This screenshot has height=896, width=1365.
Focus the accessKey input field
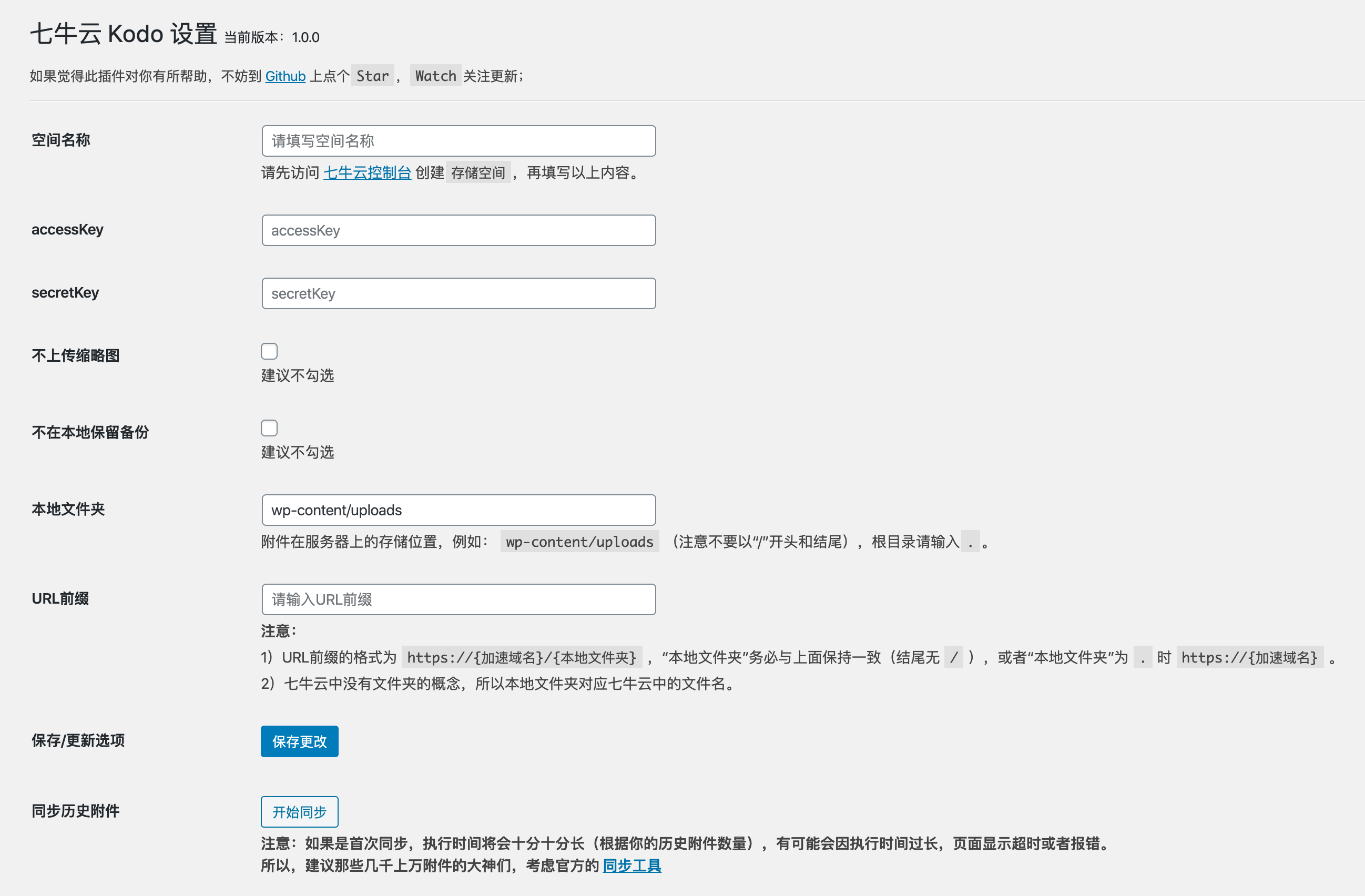(x=459, y=230)
